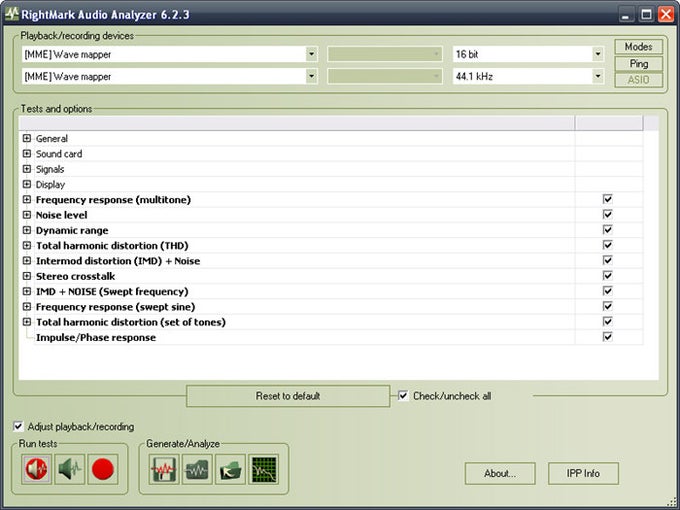Uncheck Frequency response (multitone) test
Viewport: 680px width, 510px height.
click(608, 199)
